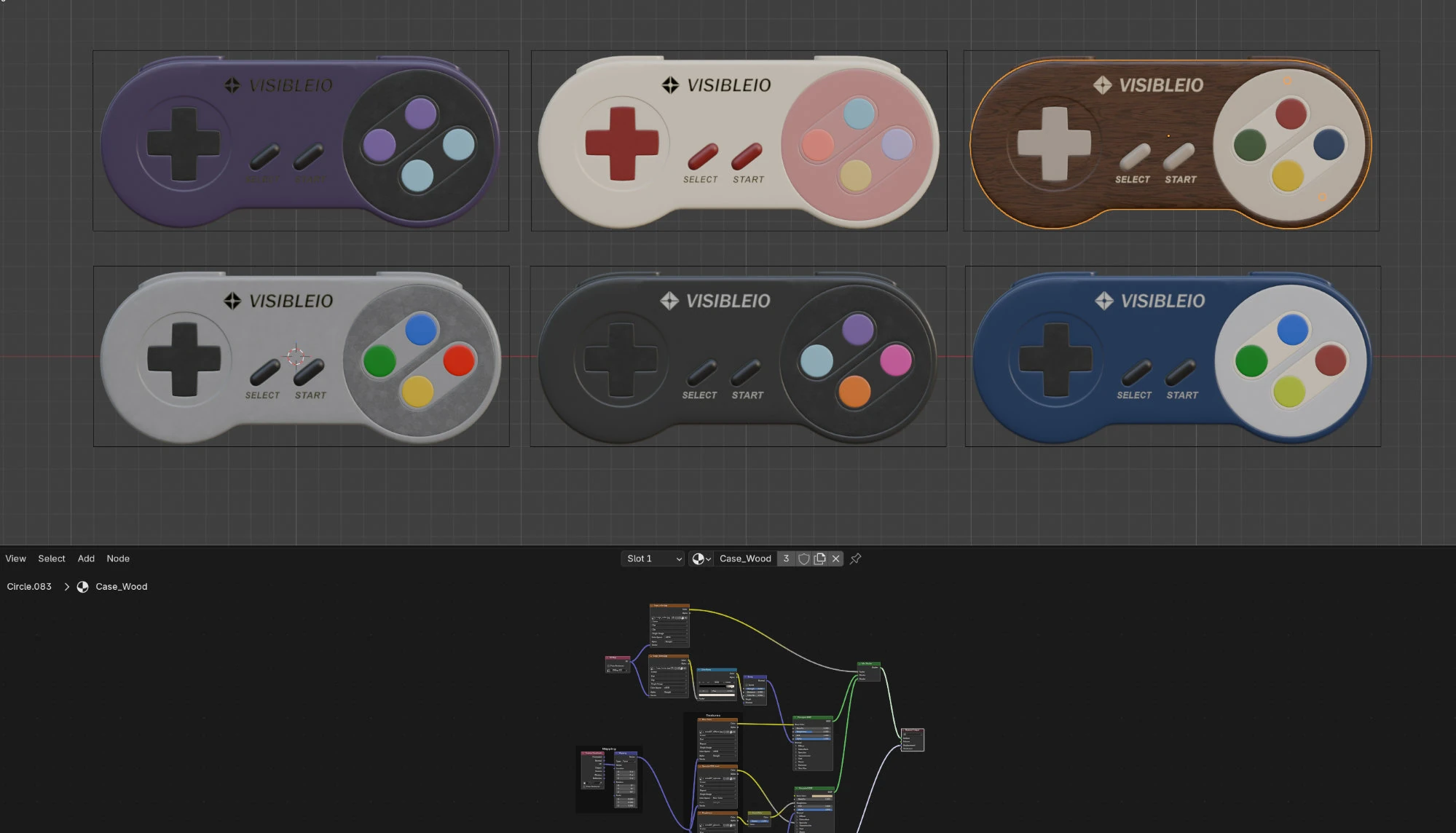Unlink the Case_Wood material with the X
Image resolution: width=1456 pixels, height=833 pixels.
[x=835, y=558]
